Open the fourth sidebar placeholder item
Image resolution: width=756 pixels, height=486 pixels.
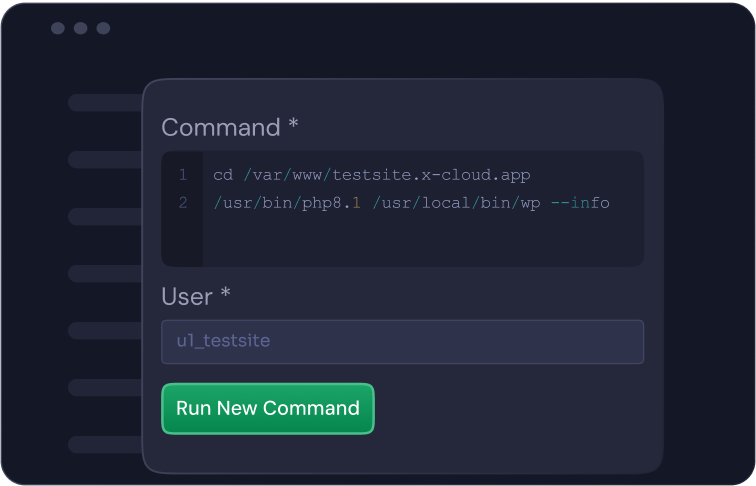coord(105,273)
